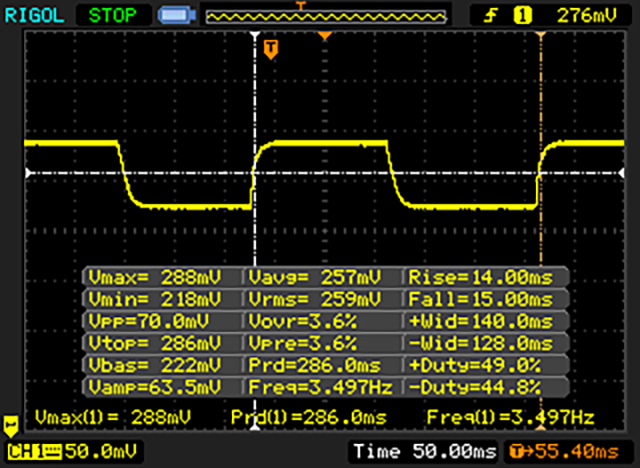Click the -Duty=44.8% measurement cell
Image resolution: width=640 pixels, height=468 pixels.
(486, 387)
